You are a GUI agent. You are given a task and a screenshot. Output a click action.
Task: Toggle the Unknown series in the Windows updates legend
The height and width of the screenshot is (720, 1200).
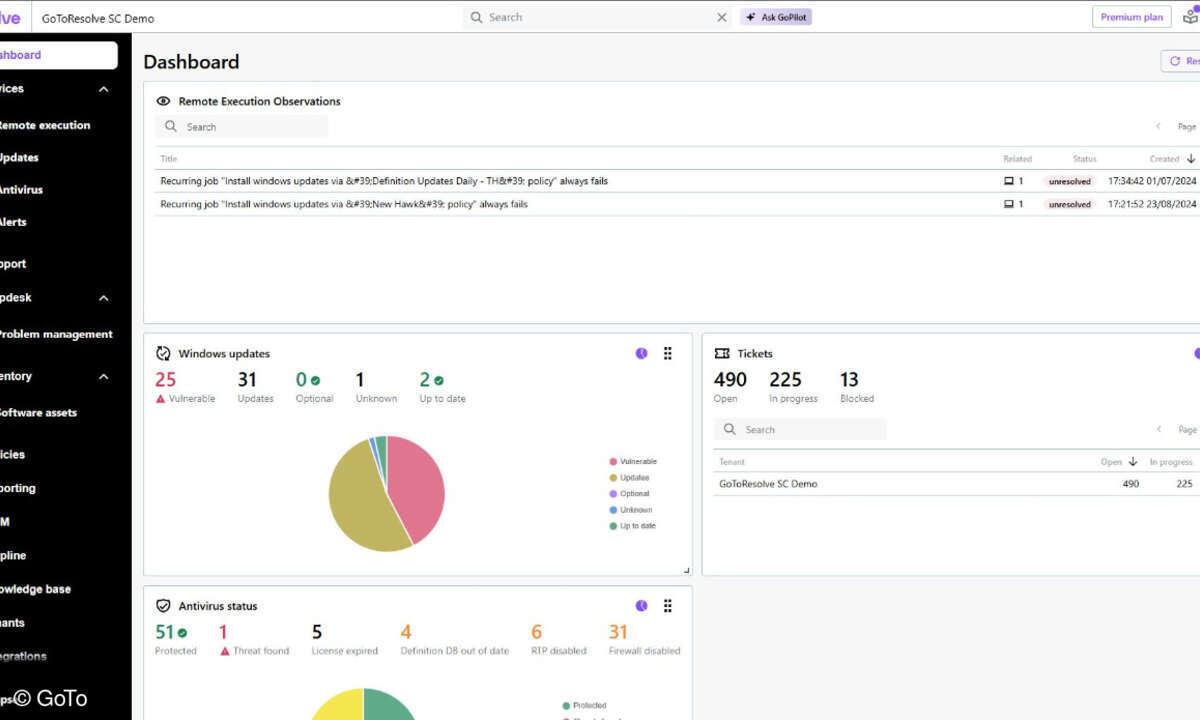coord(630,510)
